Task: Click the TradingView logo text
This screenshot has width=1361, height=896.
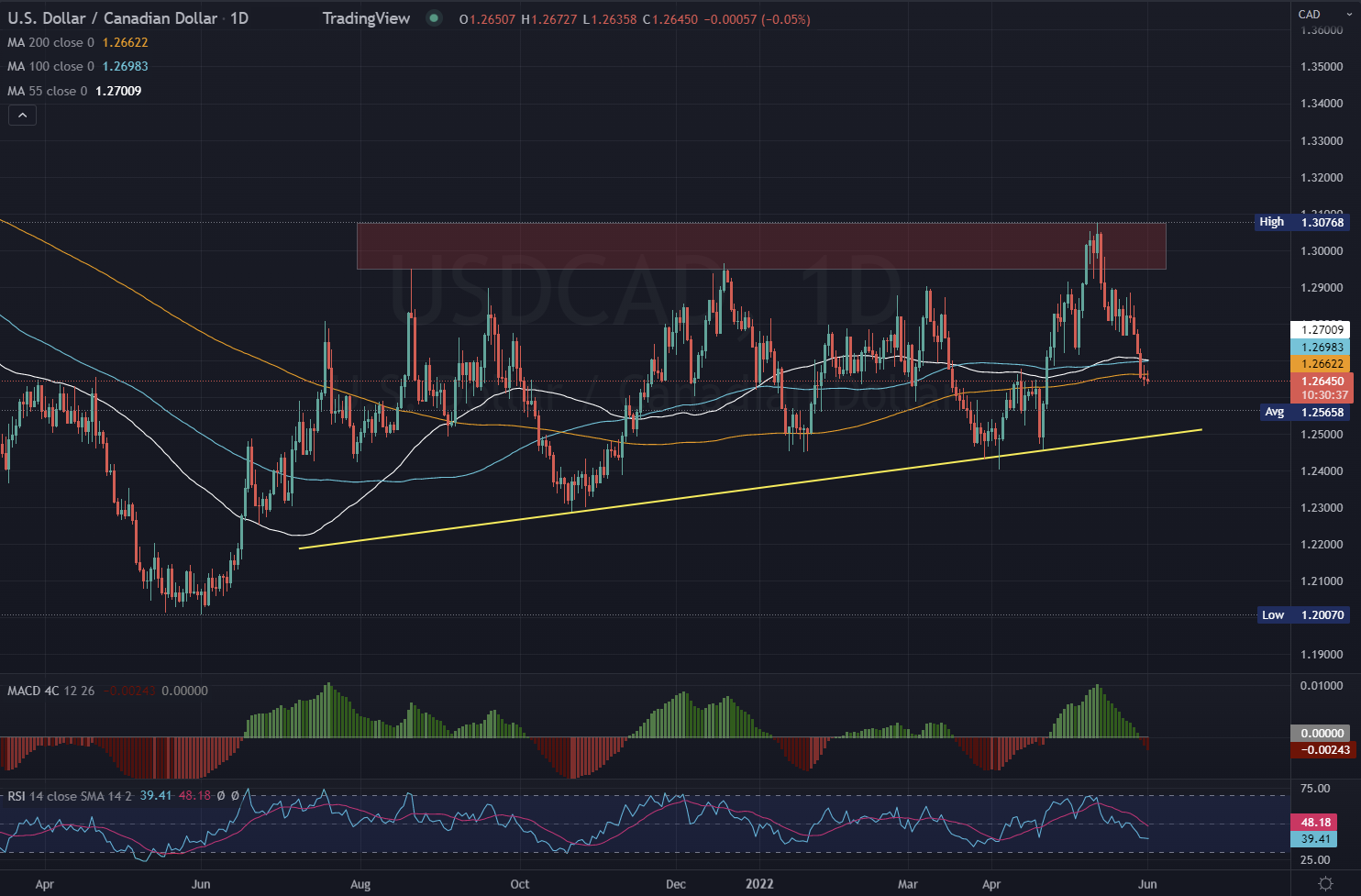Action: pos(366,18)
